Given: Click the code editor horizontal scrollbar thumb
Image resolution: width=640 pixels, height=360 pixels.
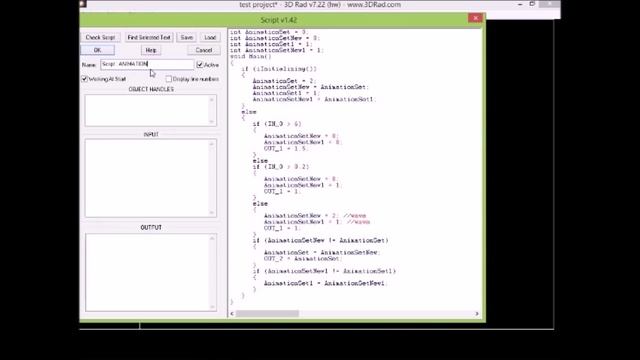Looking at the screenshot, I should 267,313.
